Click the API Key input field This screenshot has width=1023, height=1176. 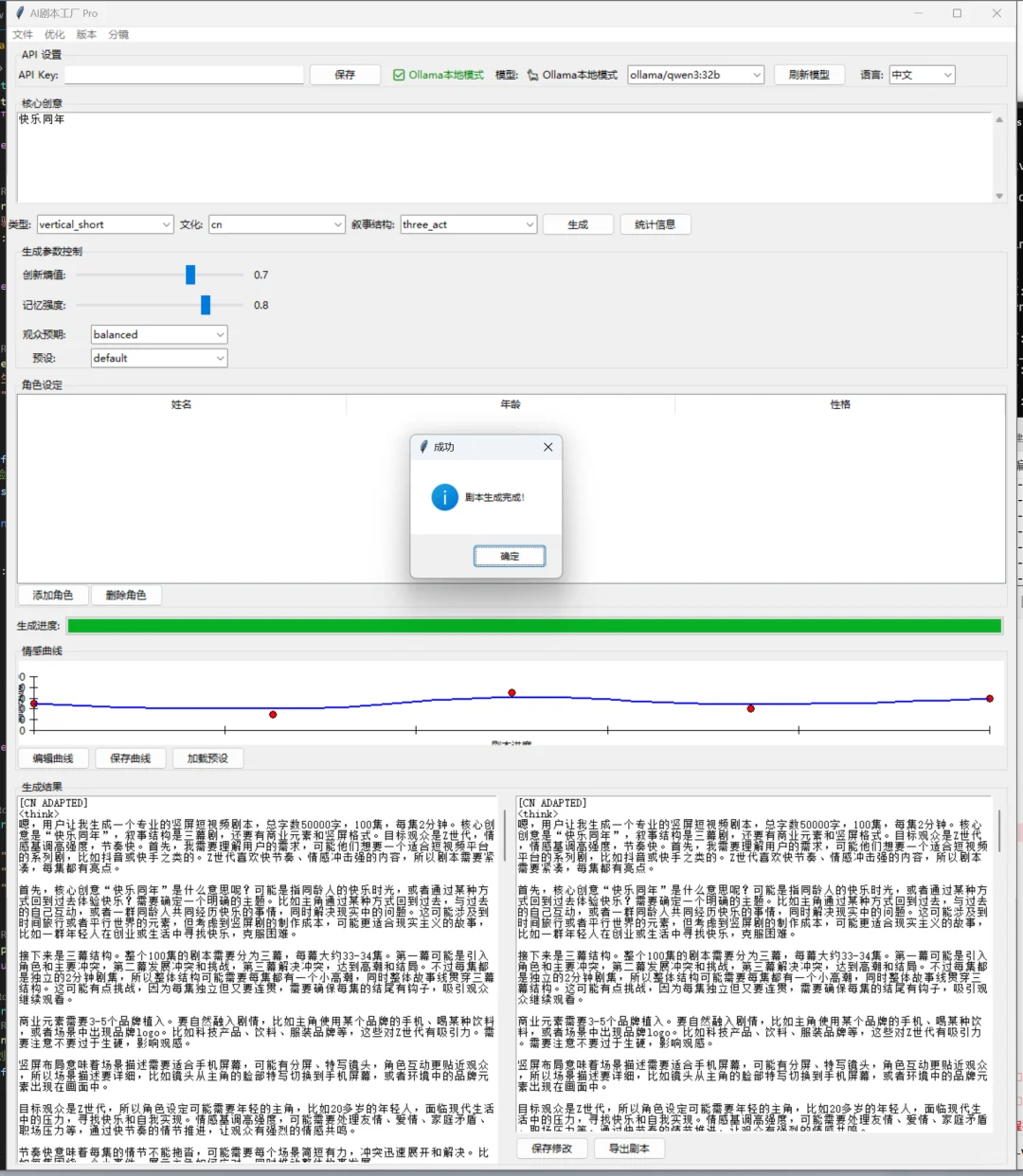click(185, 75)
